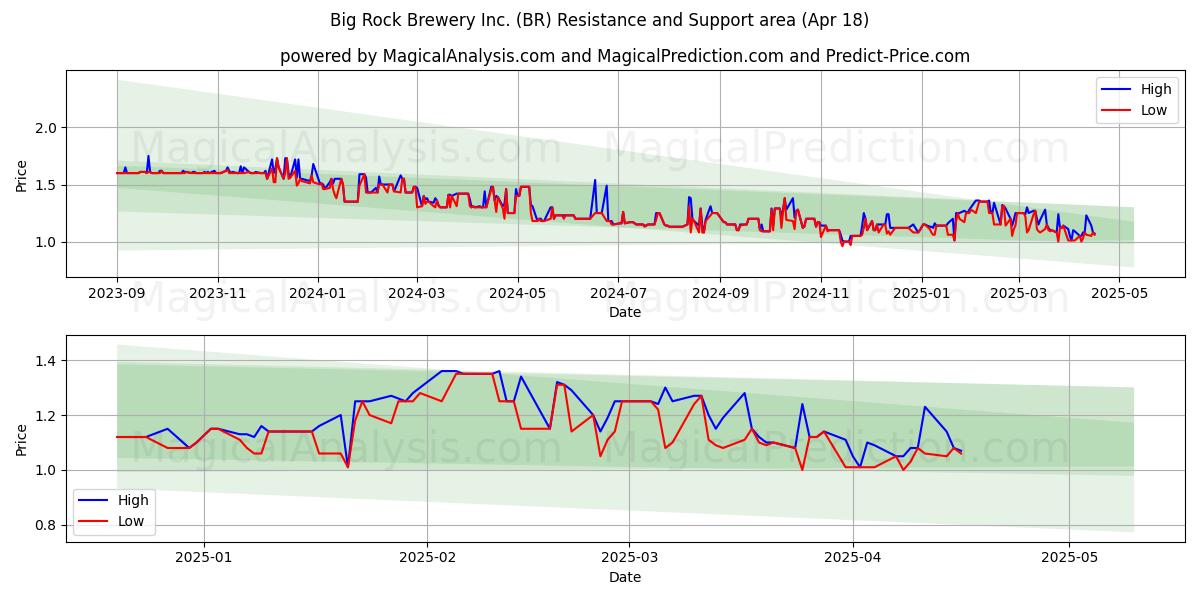Click the top chart x-axis tick '2025-01'
Viewport: 1200px width, 600px height.
pyautogui.click(x=921, y=294)
